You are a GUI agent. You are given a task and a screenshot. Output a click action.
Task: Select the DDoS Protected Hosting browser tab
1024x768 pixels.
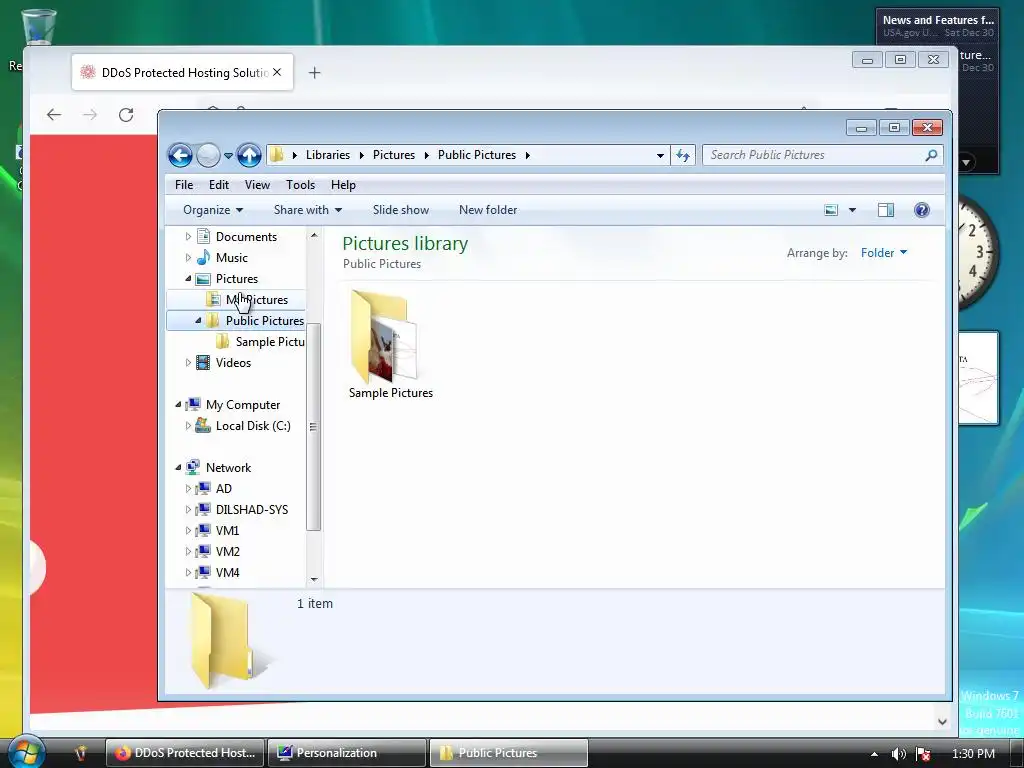pyautogui.click(x=182, y=72)
